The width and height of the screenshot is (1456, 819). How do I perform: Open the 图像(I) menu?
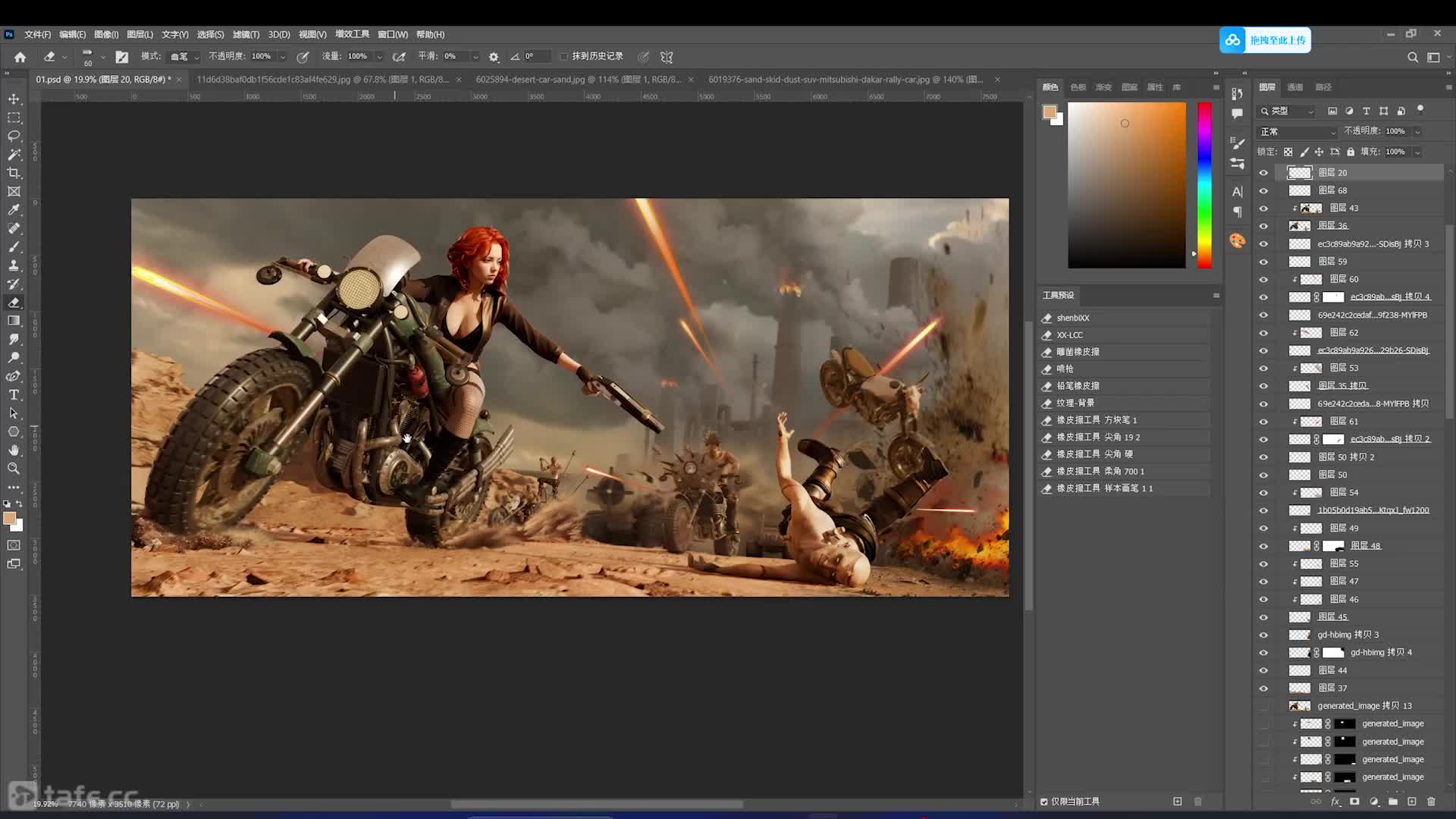tap(106, 35)
